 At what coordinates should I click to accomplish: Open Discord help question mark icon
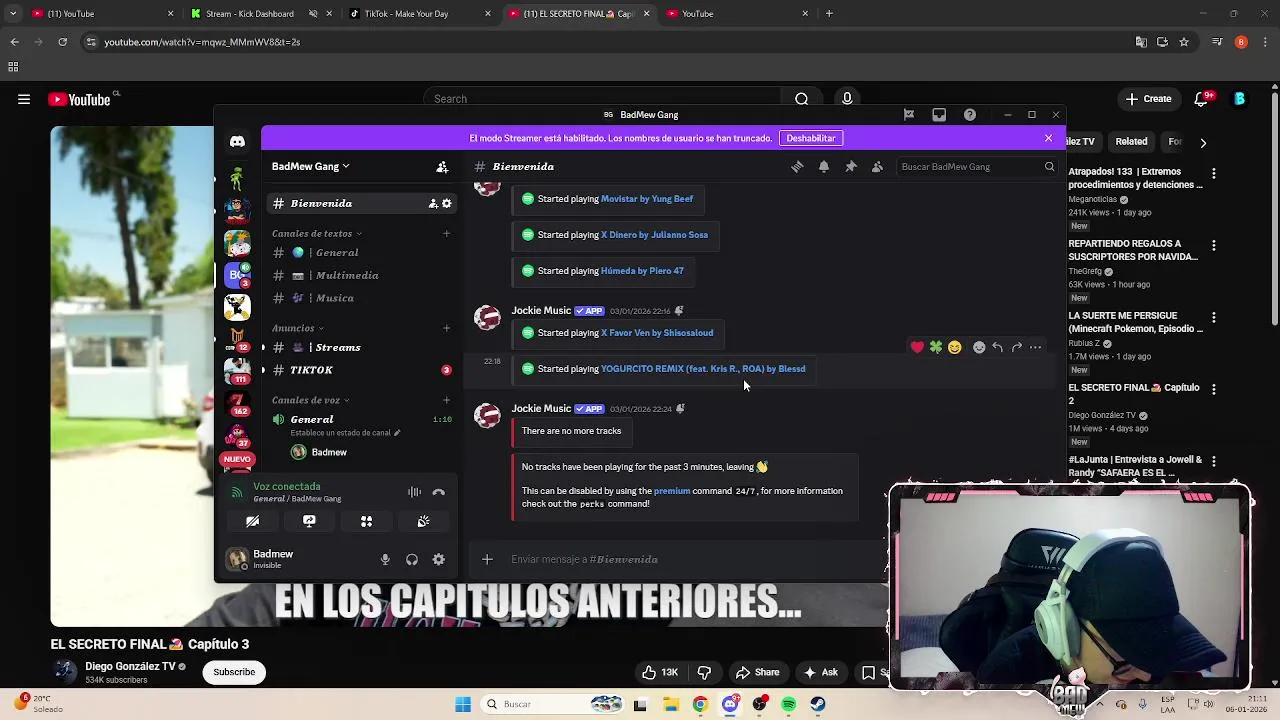point(970,115)
